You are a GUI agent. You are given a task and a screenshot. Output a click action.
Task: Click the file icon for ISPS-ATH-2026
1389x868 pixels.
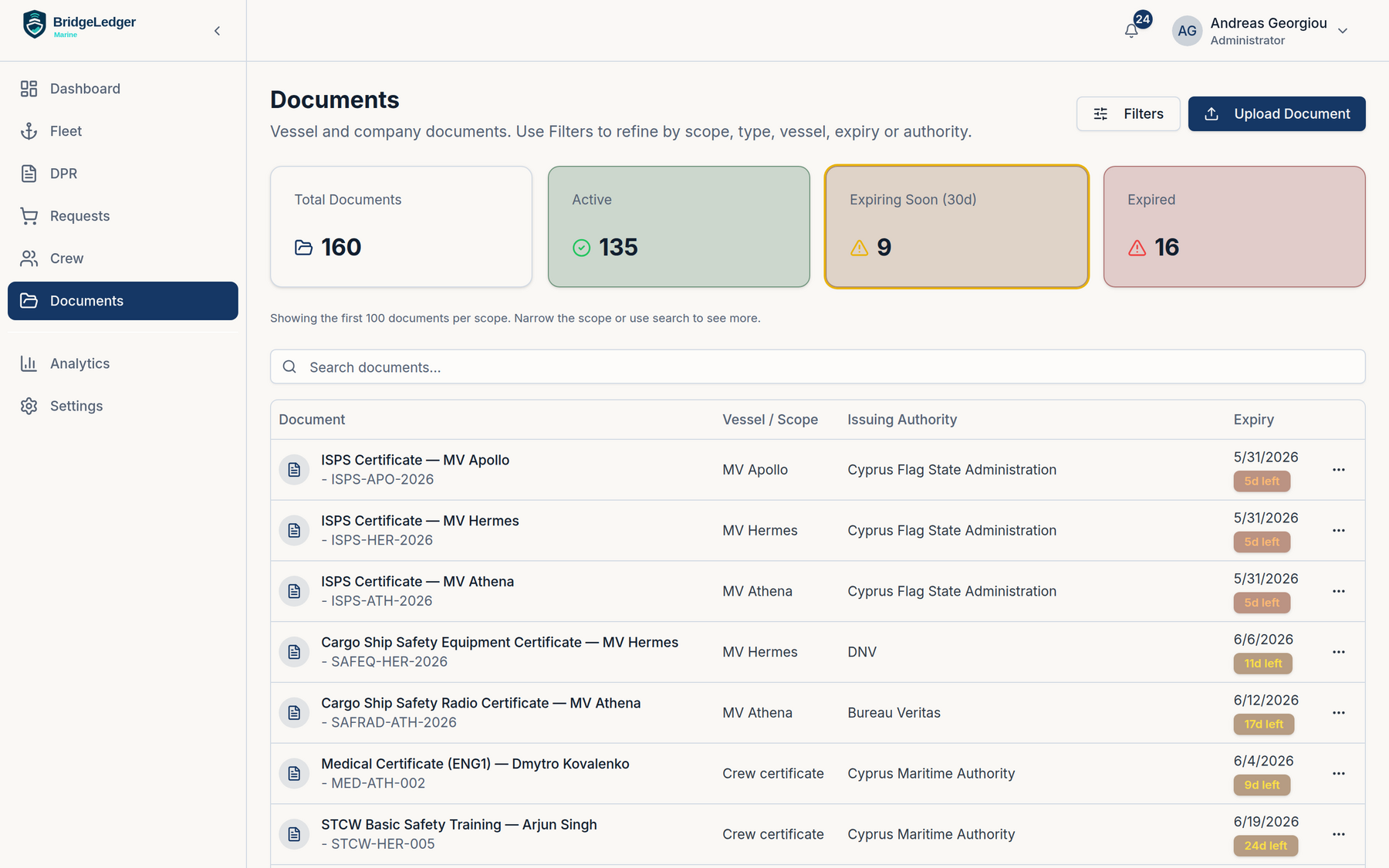[294, 592]
